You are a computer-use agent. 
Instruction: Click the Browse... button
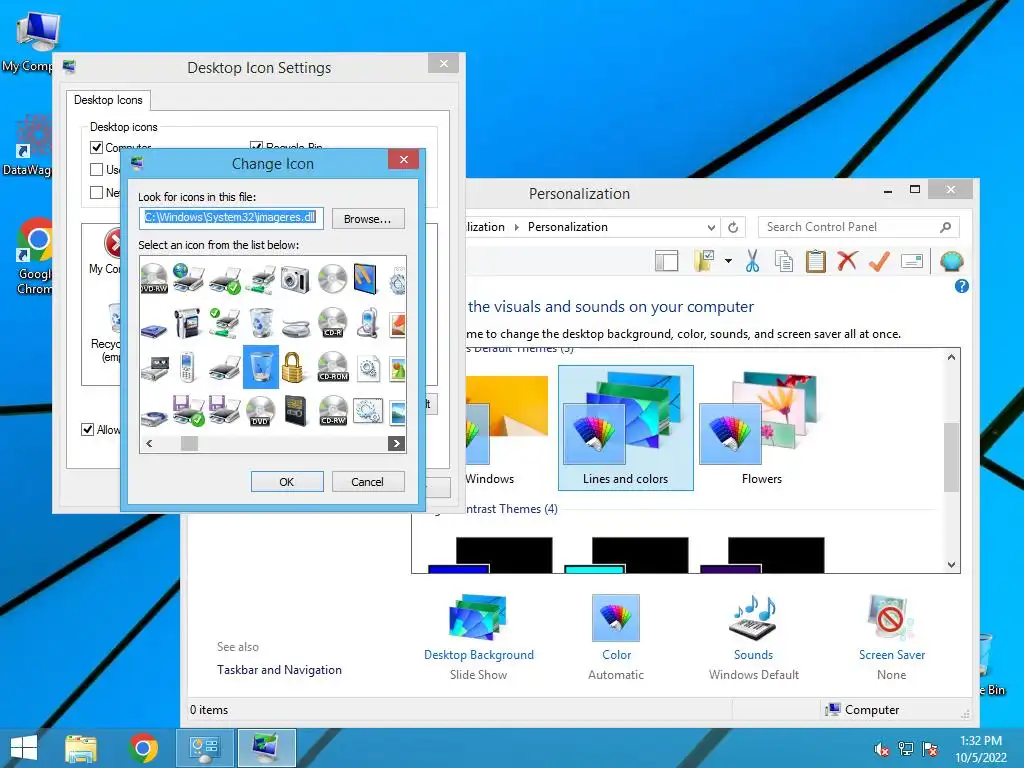(368, 219)
